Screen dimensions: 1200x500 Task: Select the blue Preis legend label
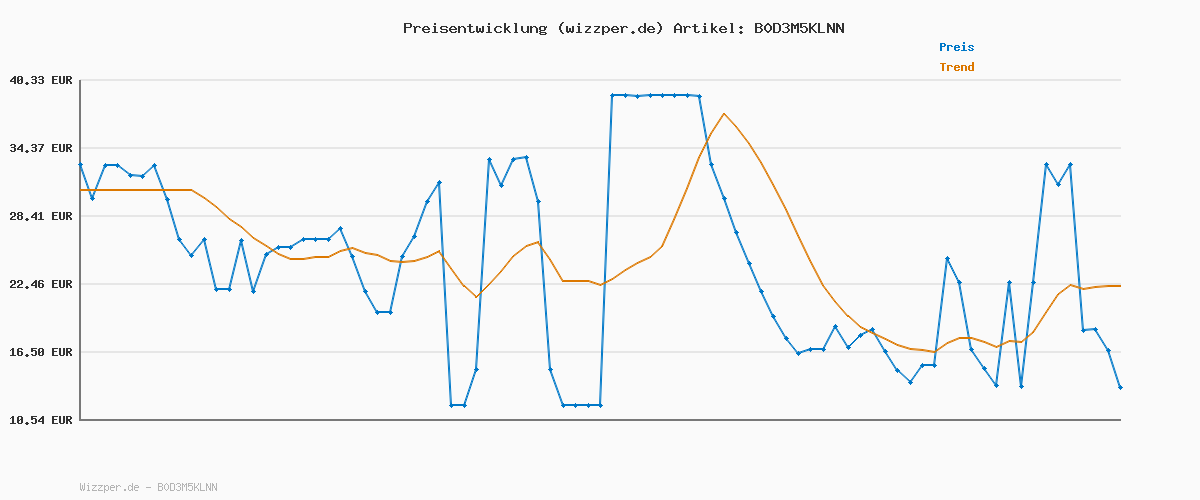(956, 47)
